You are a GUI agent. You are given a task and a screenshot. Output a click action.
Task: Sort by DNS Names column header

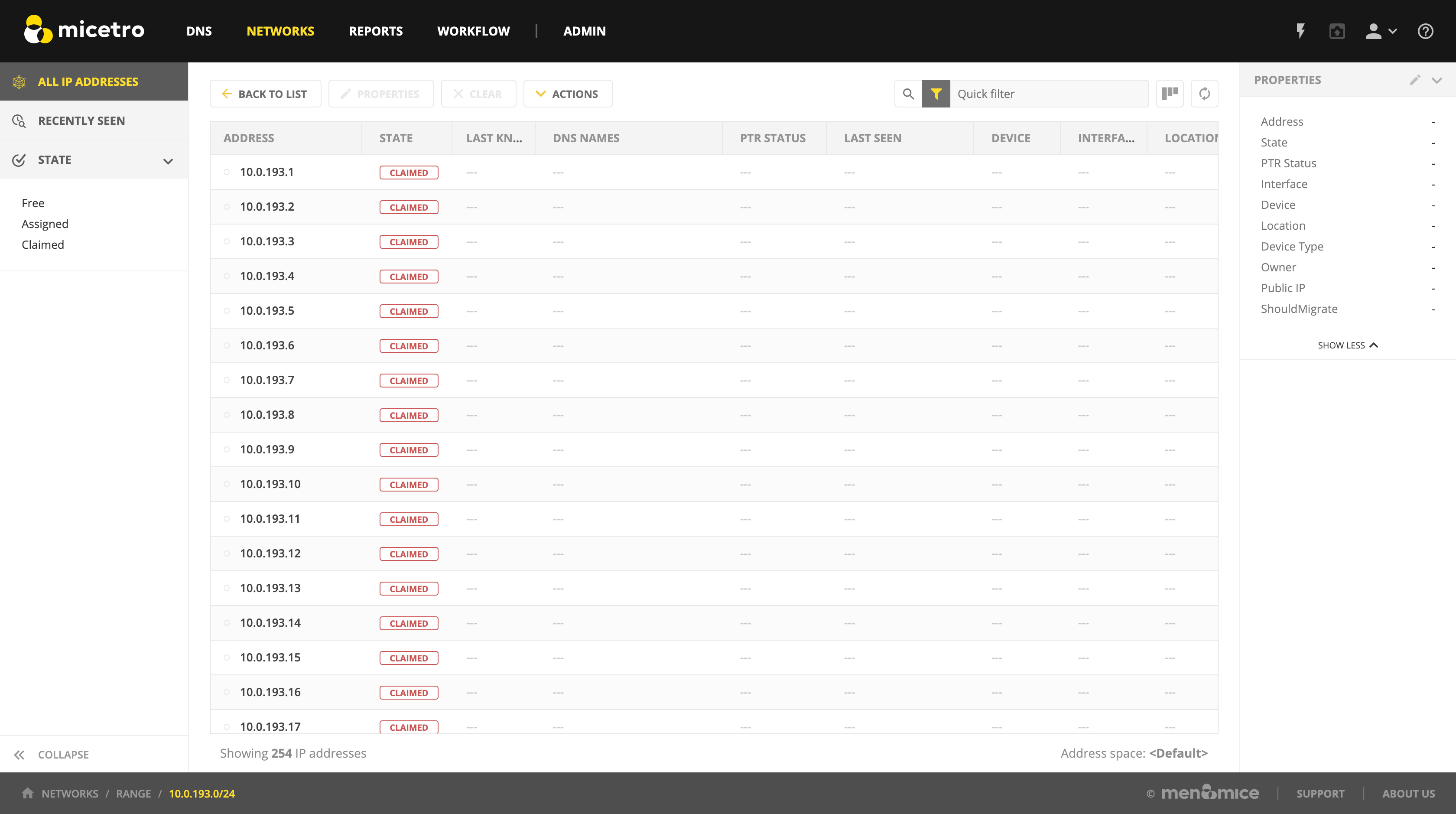[629, 139]
